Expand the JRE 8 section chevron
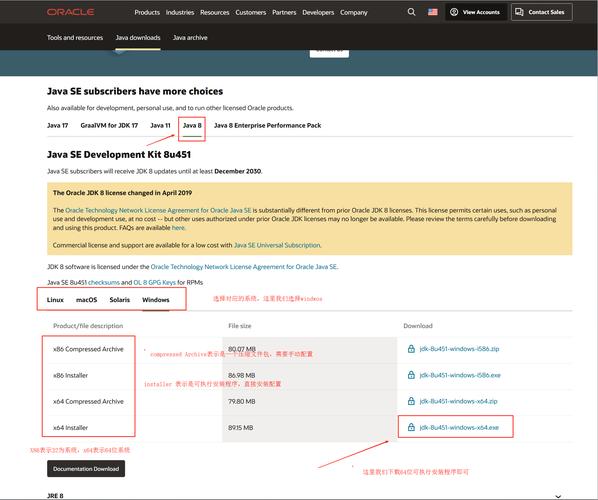 pos(558,496)
